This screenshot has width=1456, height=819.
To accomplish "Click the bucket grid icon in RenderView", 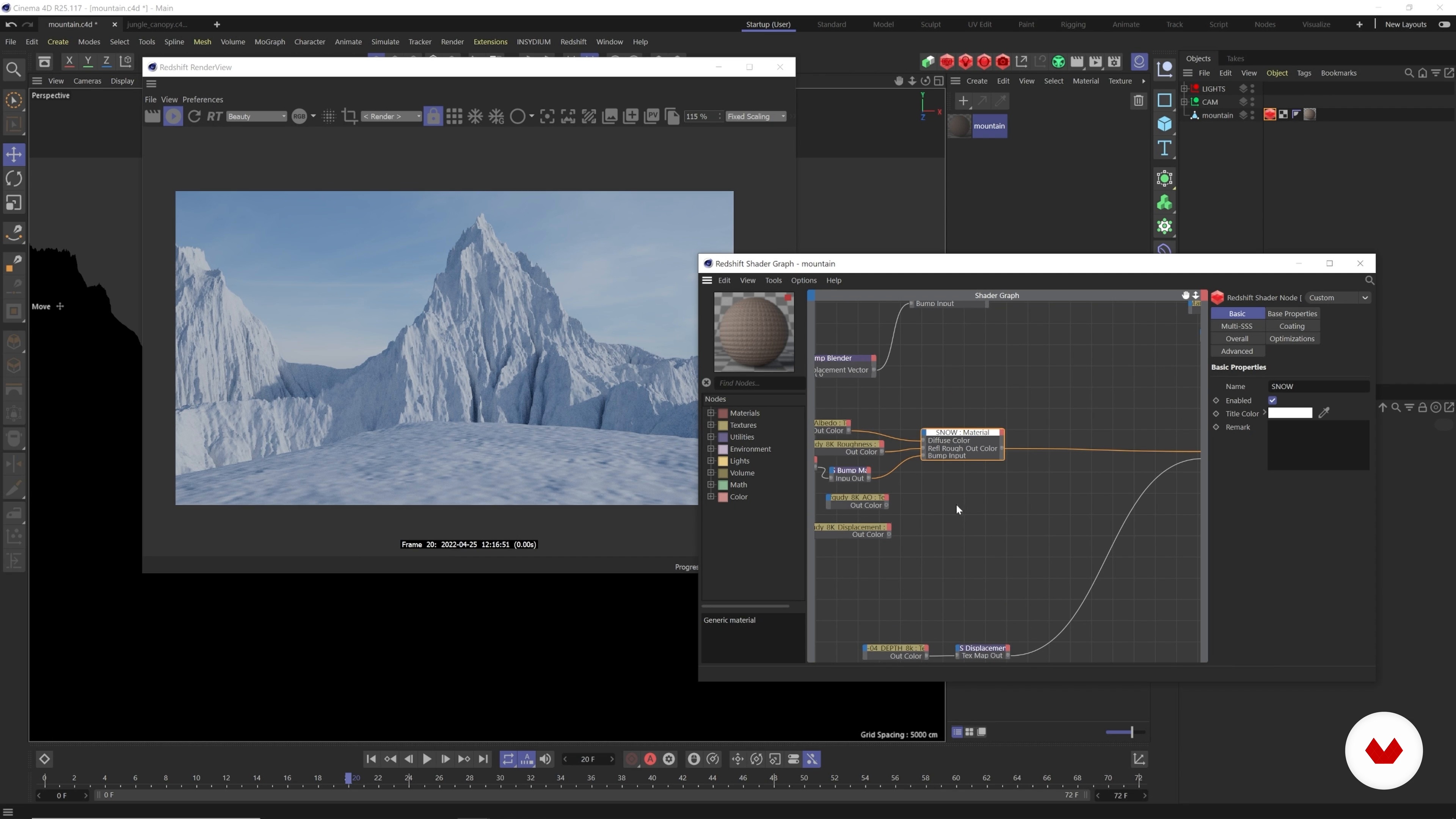I will point(454,116).
